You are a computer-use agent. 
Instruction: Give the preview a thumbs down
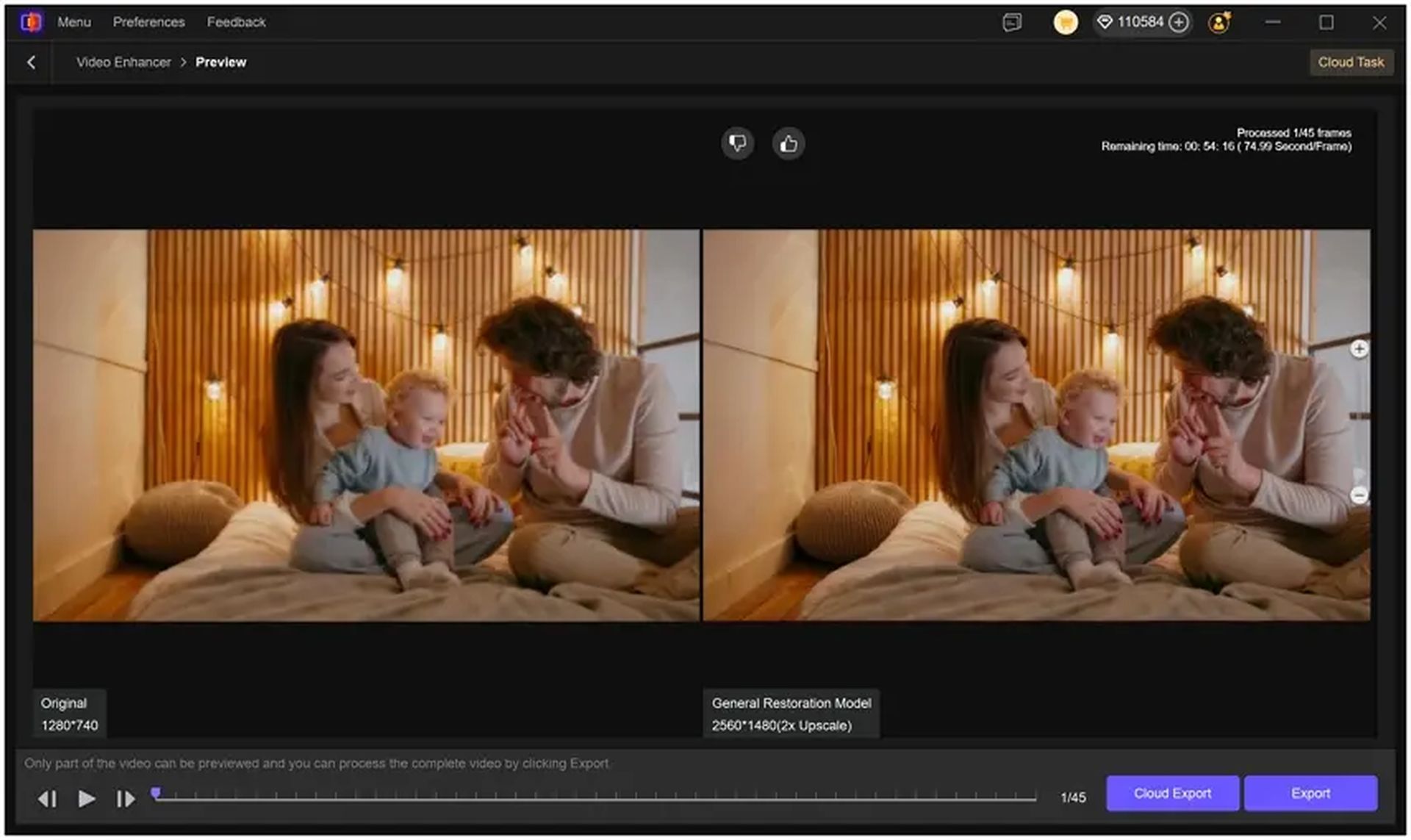739,143
